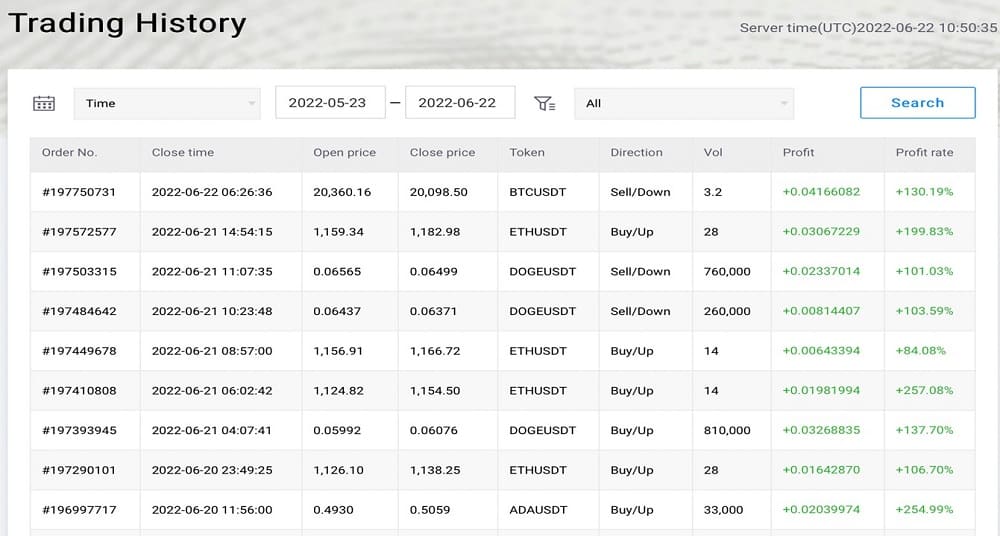Click the Direction column header
1000x536 pixels.
coord(636,153)
